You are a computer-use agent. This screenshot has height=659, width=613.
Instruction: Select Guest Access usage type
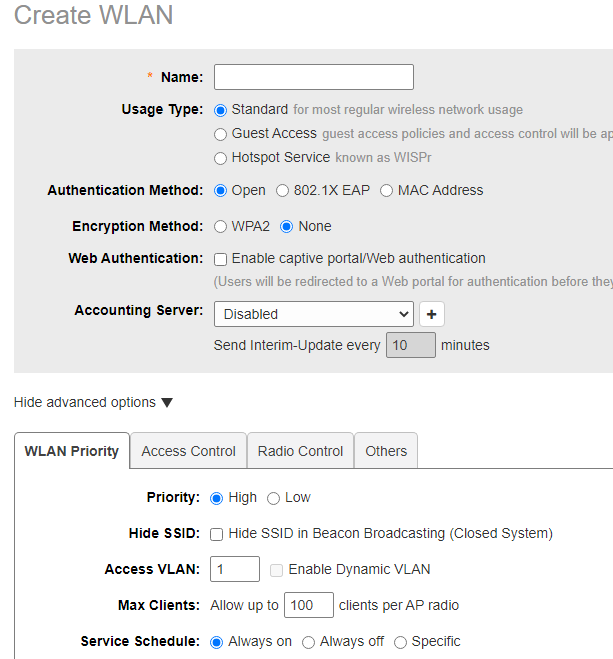pos(221,134)
